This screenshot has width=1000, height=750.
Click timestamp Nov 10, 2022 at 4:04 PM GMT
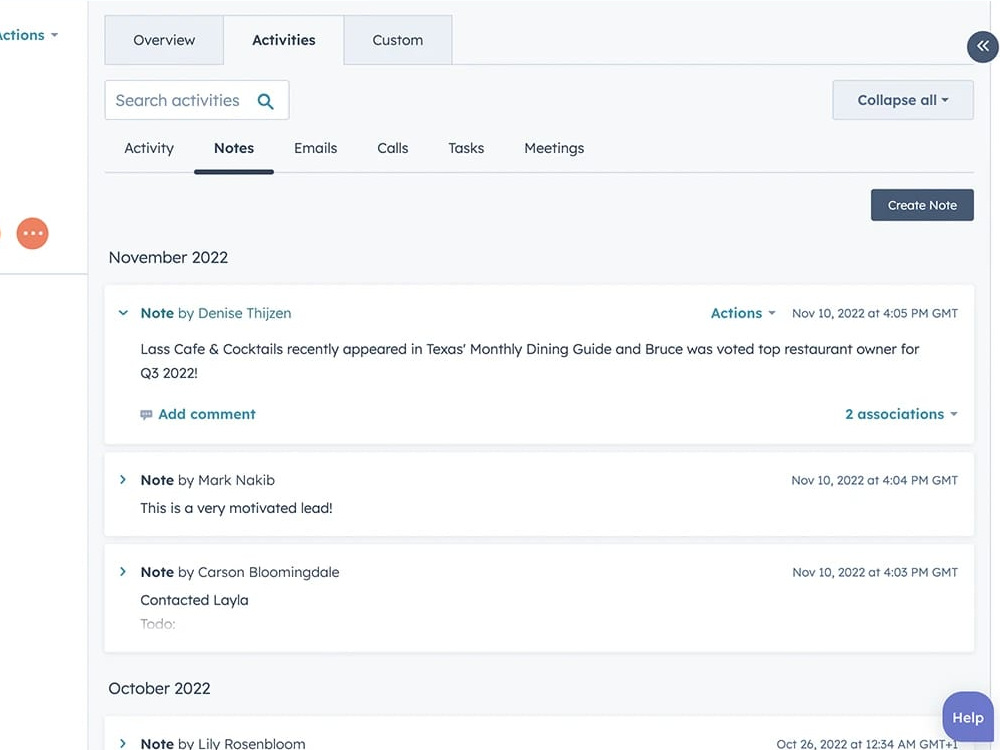click(x=875, y=480)
